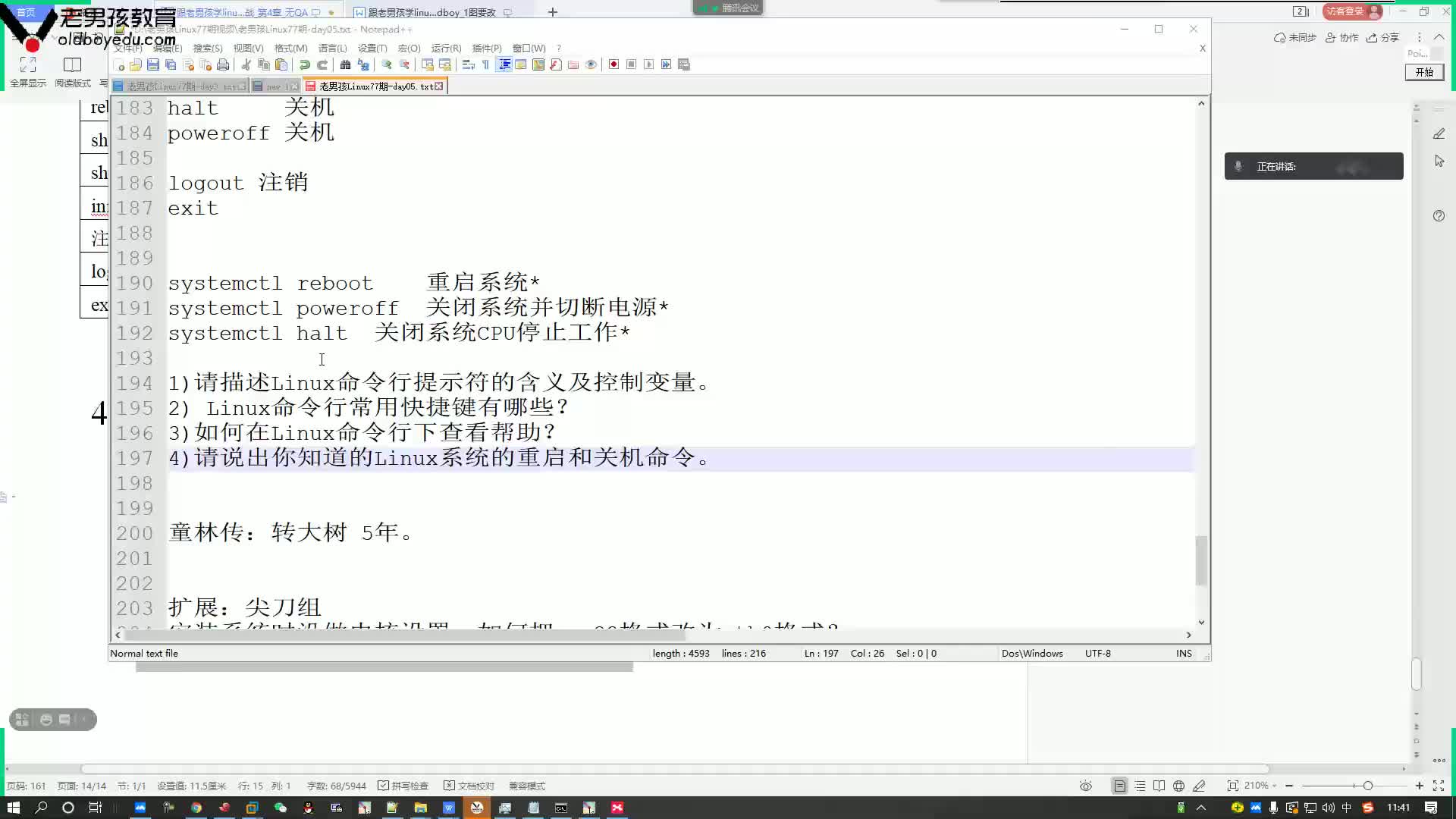Click the WPS zoom in plus button

(1419, 786)
